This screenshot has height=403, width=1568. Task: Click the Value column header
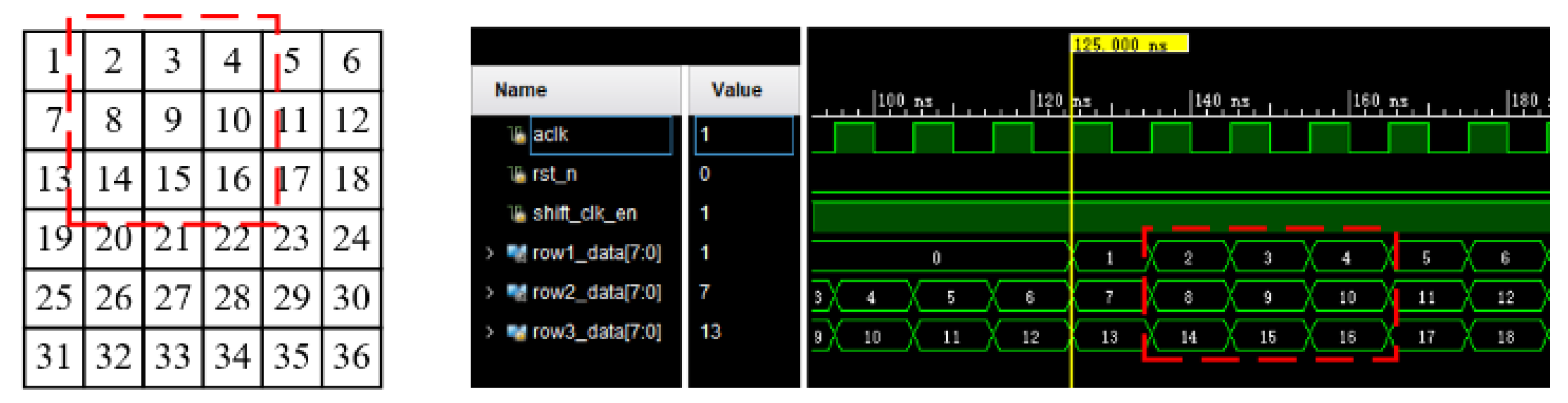point(736,90)
